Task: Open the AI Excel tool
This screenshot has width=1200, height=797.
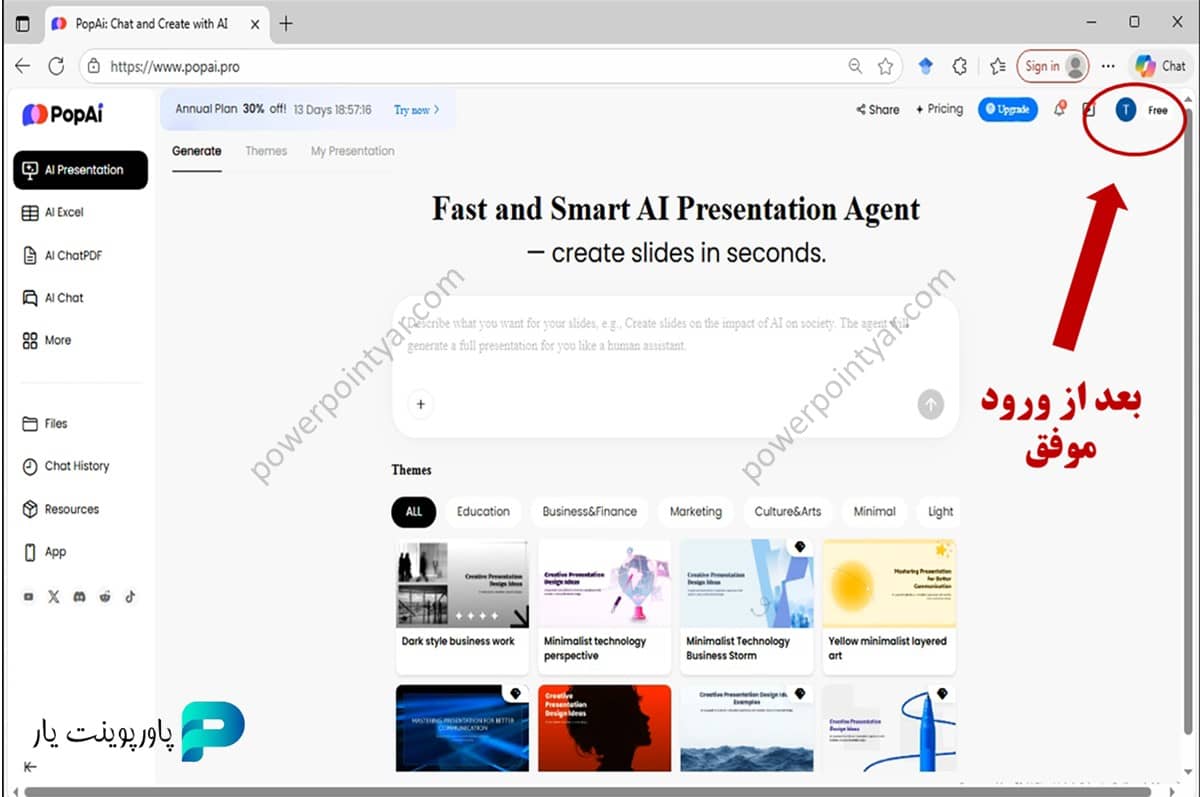Action: point(63,213)
